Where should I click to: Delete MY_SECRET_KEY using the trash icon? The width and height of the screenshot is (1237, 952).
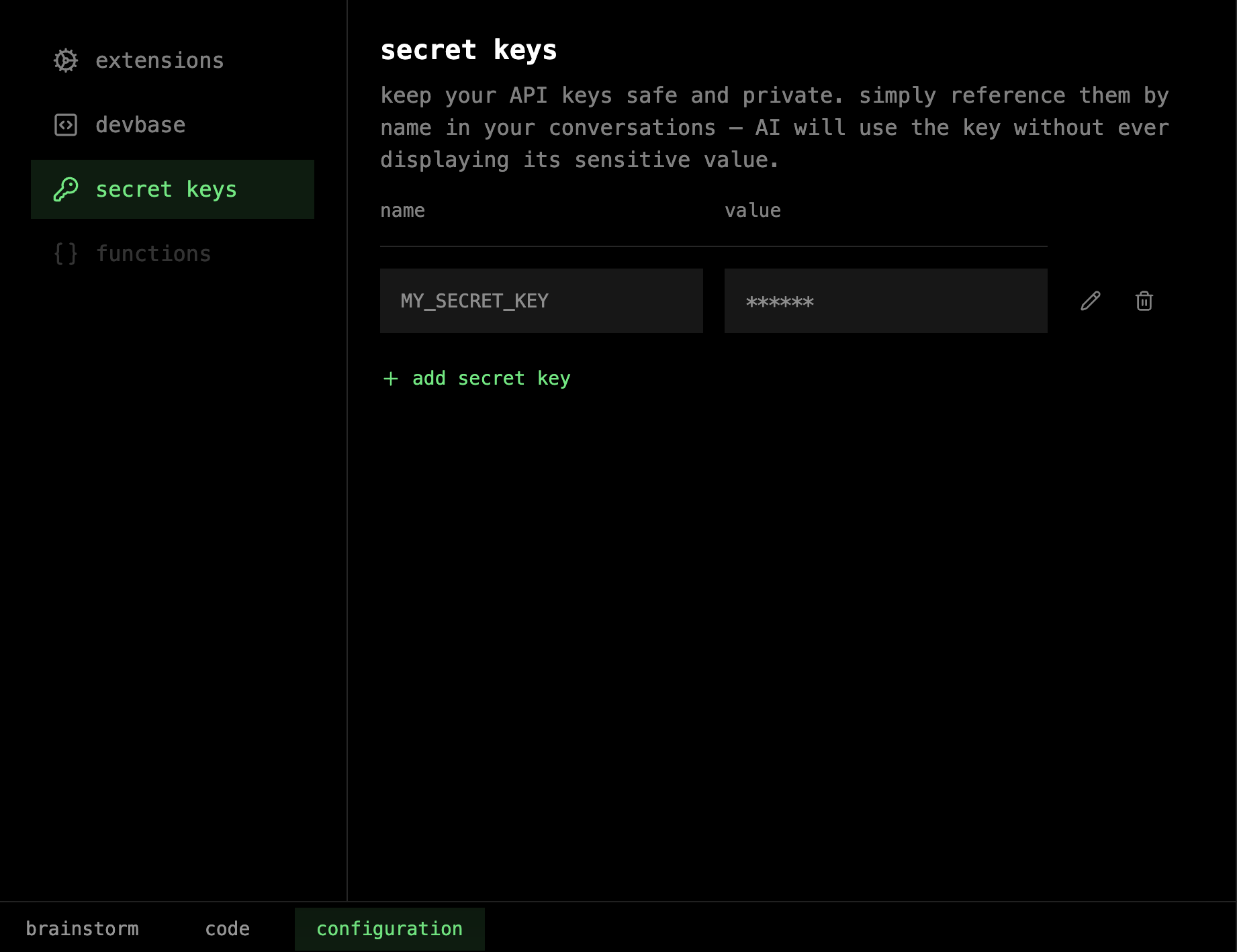1144,301
